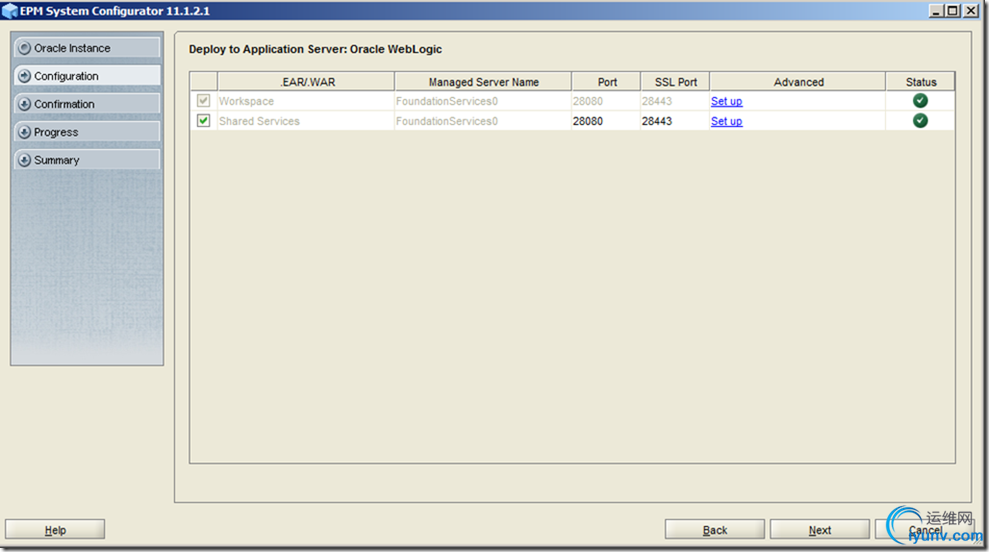Click the green status check for Workspace
Image resolution: width=989 pixels, height=552 pixels.
pos(920,100)
